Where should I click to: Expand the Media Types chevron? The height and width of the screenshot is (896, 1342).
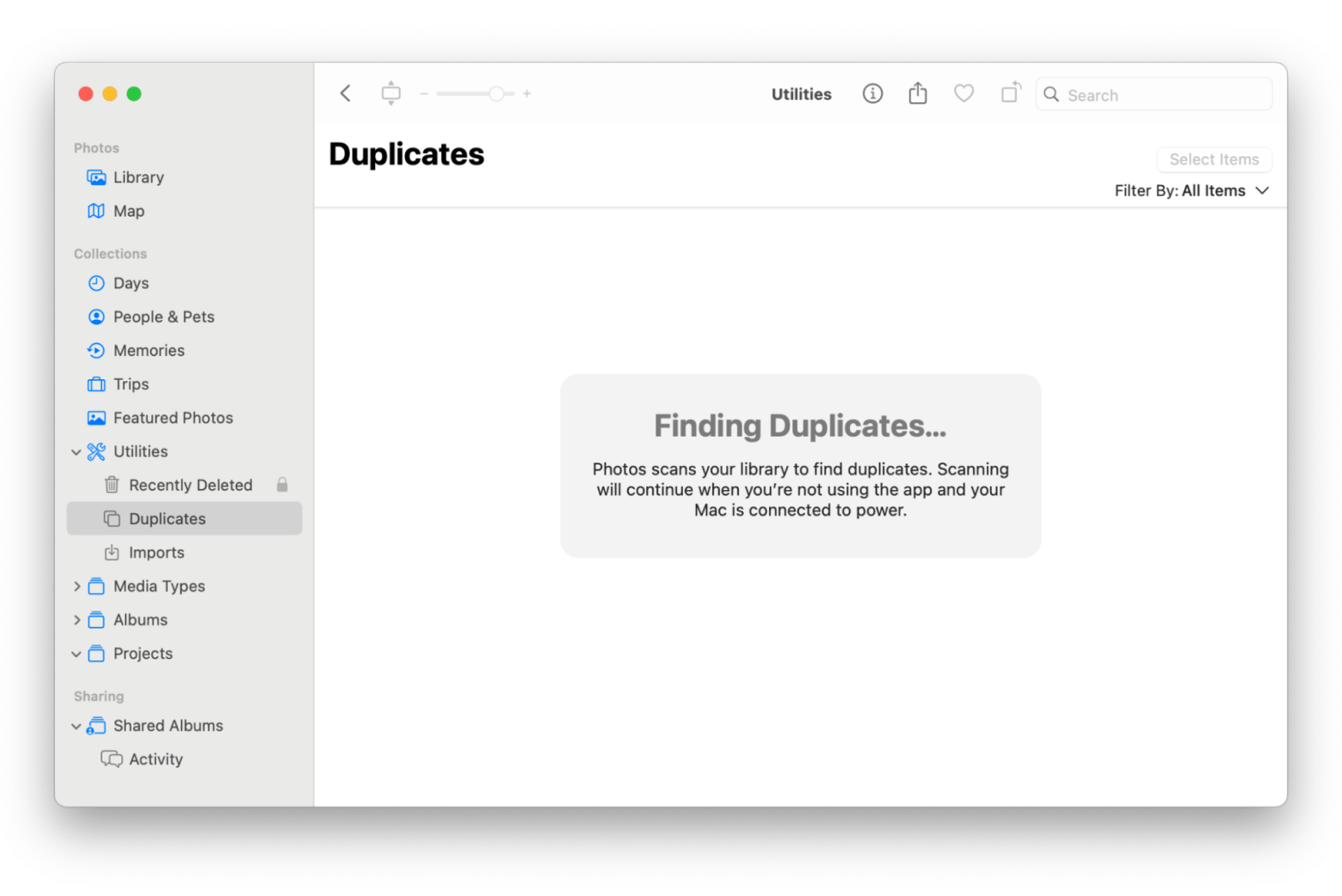(77, 586)
